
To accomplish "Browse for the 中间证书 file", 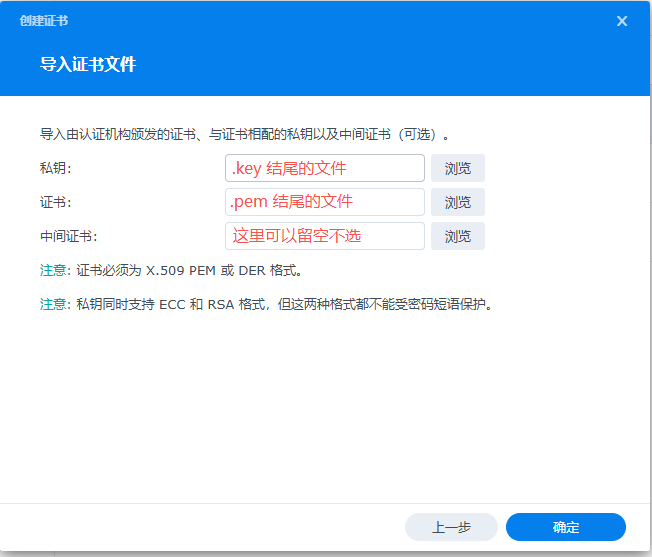I will point(457,236).
